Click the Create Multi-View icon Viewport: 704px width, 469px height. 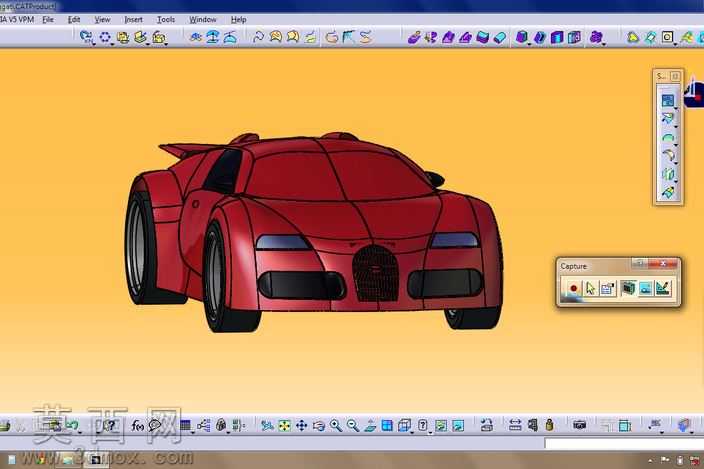[x=387, y=425]
